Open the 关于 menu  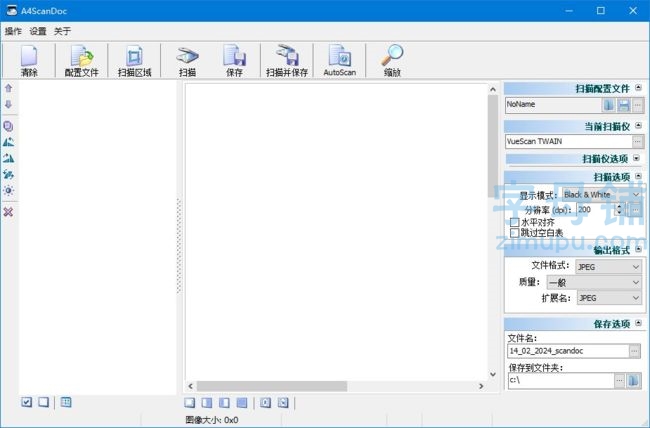(62, 31)
